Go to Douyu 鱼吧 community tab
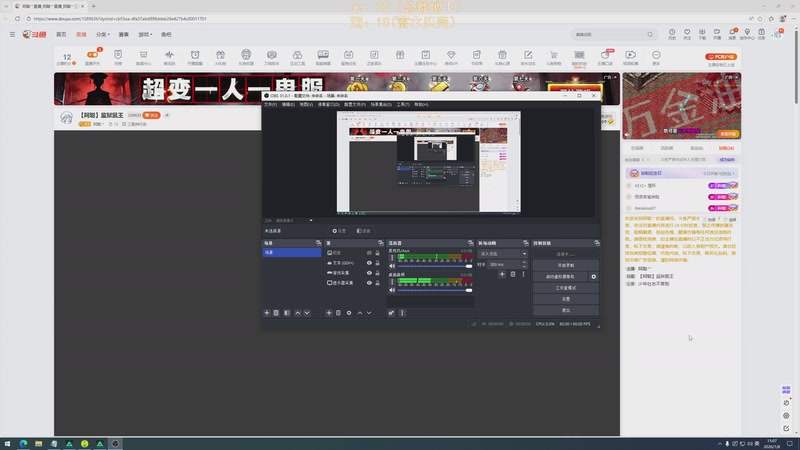 pyautogui.click(x=166, y=34)
